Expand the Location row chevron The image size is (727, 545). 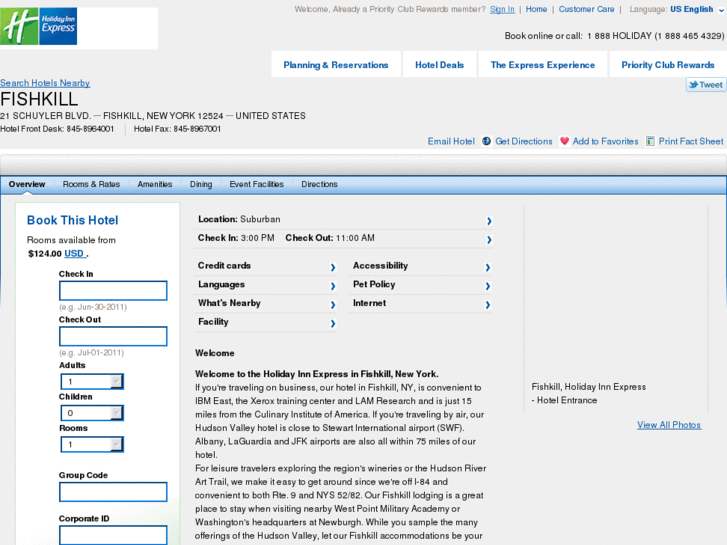coord(489,221)
